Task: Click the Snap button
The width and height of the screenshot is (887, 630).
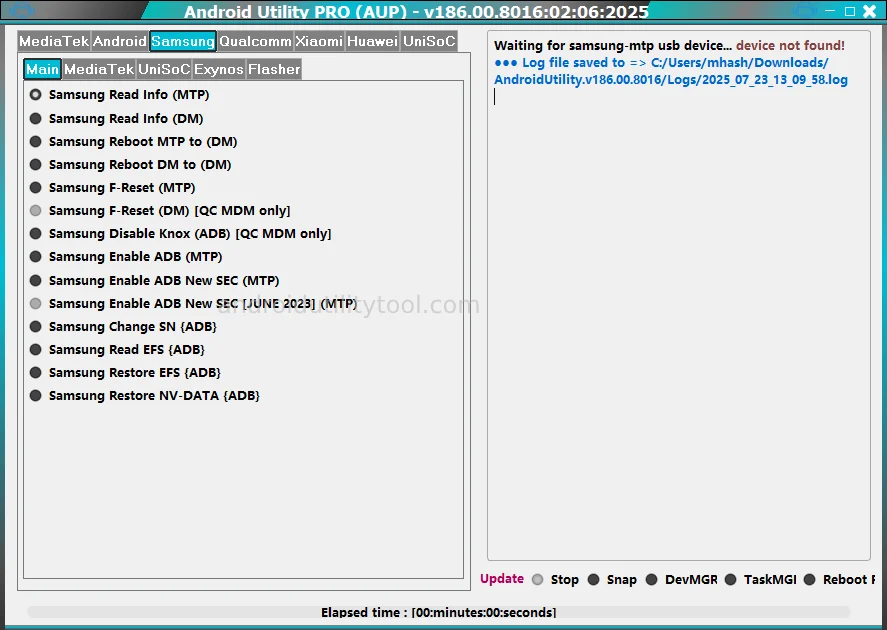Action: pyautogui.click(x=613, y=580)
